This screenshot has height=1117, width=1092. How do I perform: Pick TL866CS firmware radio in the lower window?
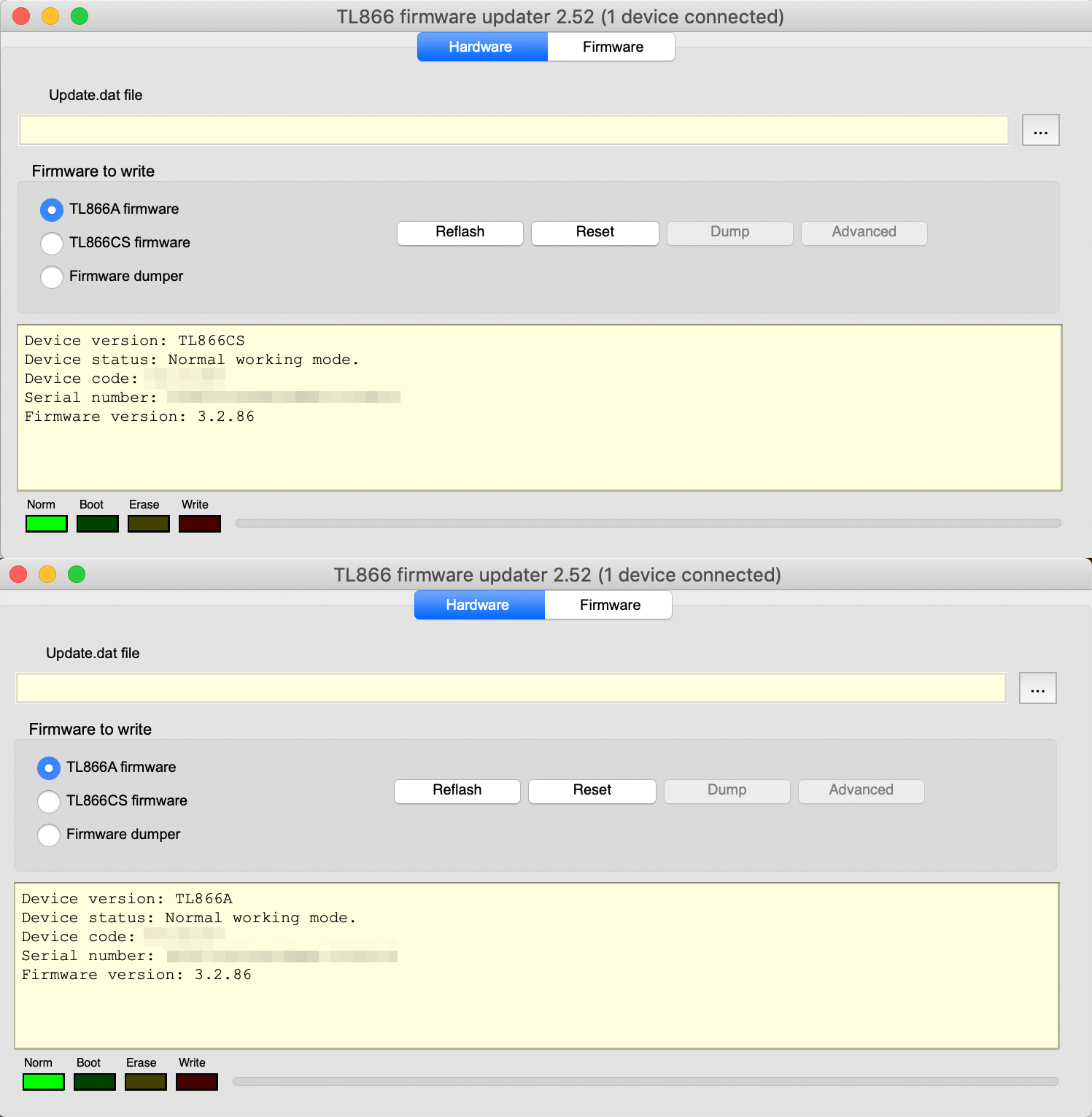click(49, 801)
